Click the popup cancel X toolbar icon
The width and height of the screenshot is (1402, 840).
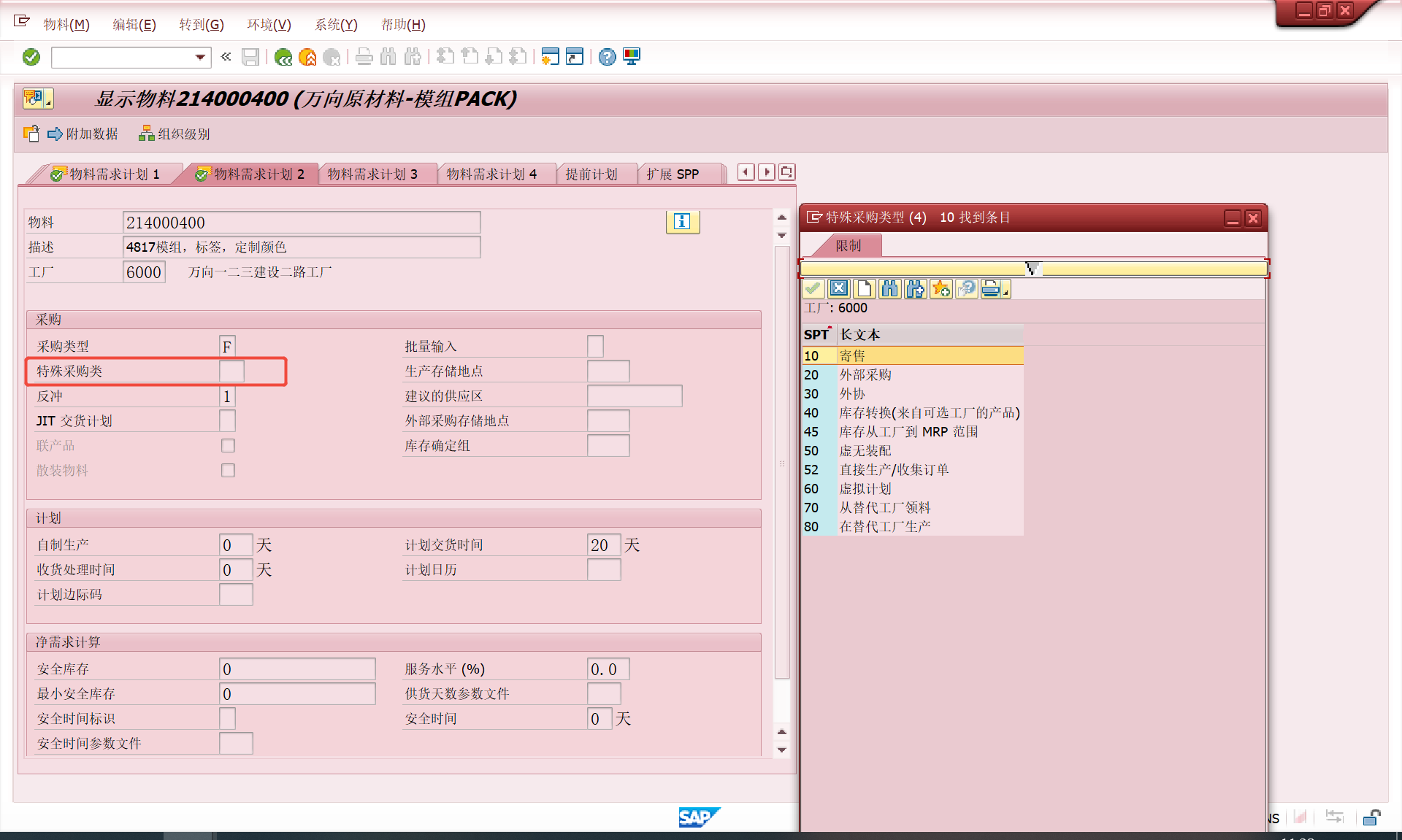(839, 290)
